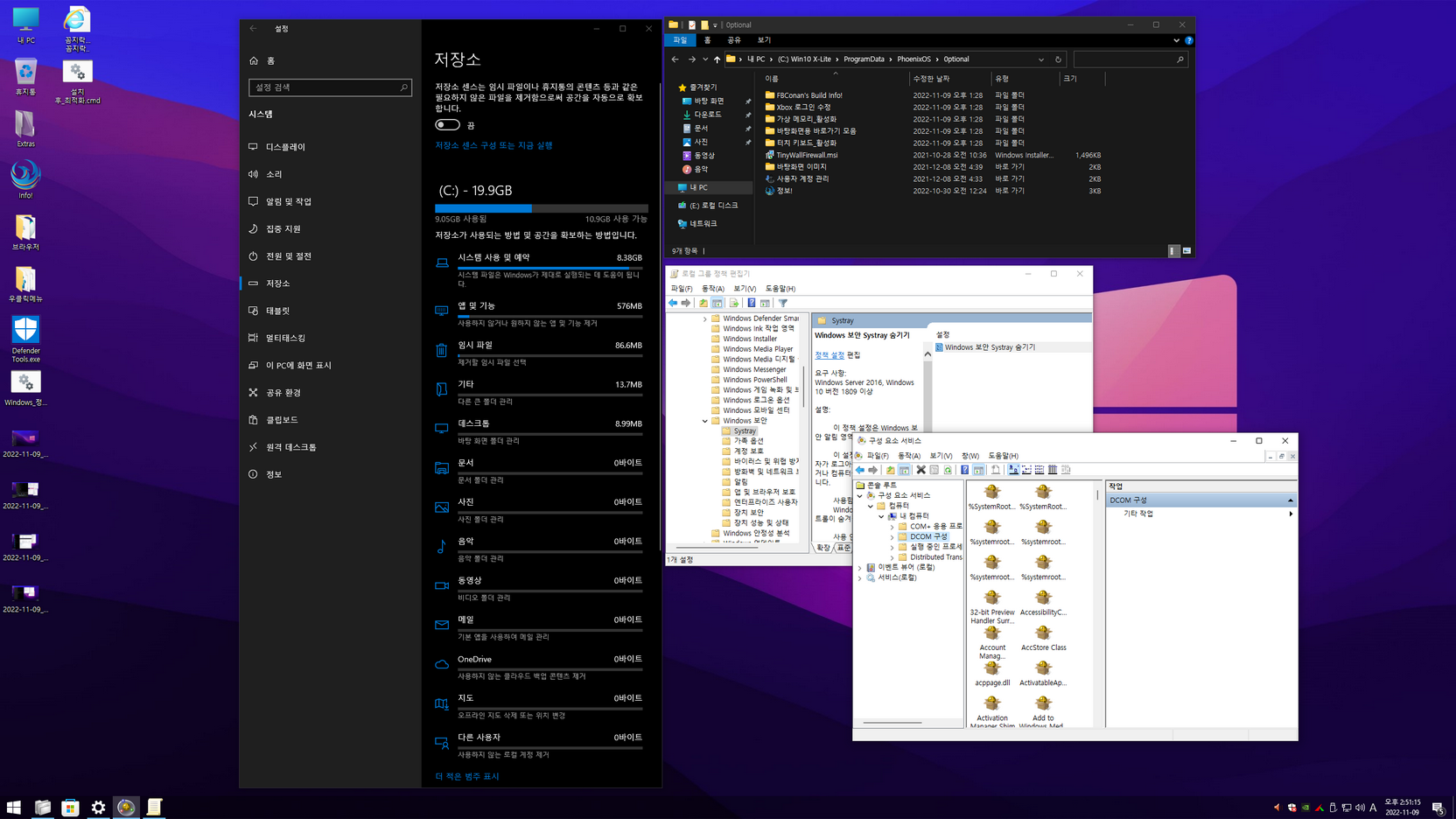The image size is (1456, 819).
Task: Click the Help icon in Component Services toolbar
Action: (965, 470)
